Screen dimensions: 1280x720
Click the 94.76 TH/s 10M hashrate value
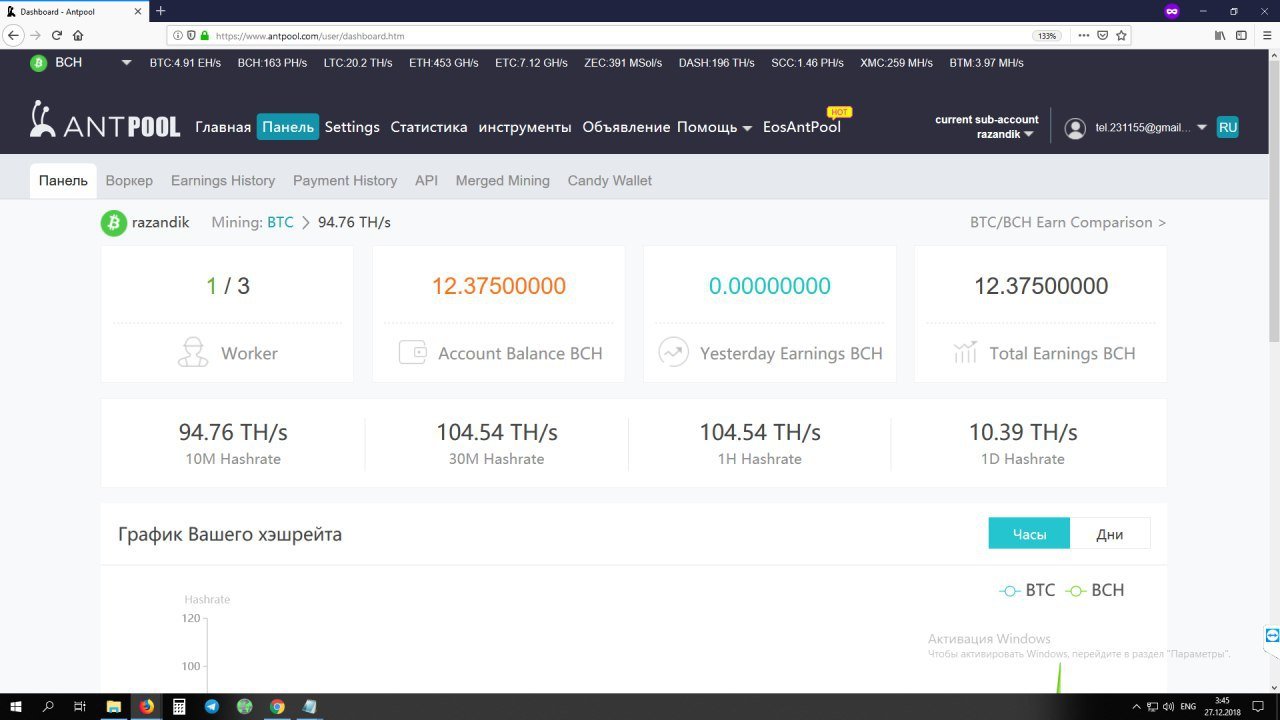pos(233,433)
